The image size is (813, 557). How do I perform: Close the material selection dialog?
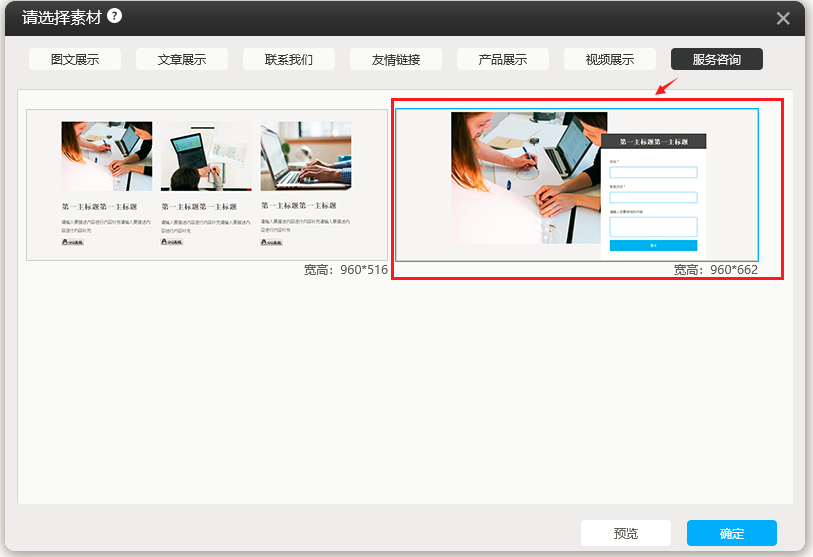[x=783, y=18]
